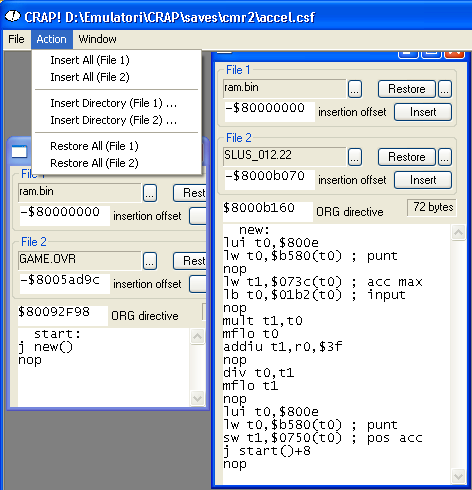Select Insert Directory (File 2) ...
This screenshot has height=490, width=472.
click(x=113, y=120)
